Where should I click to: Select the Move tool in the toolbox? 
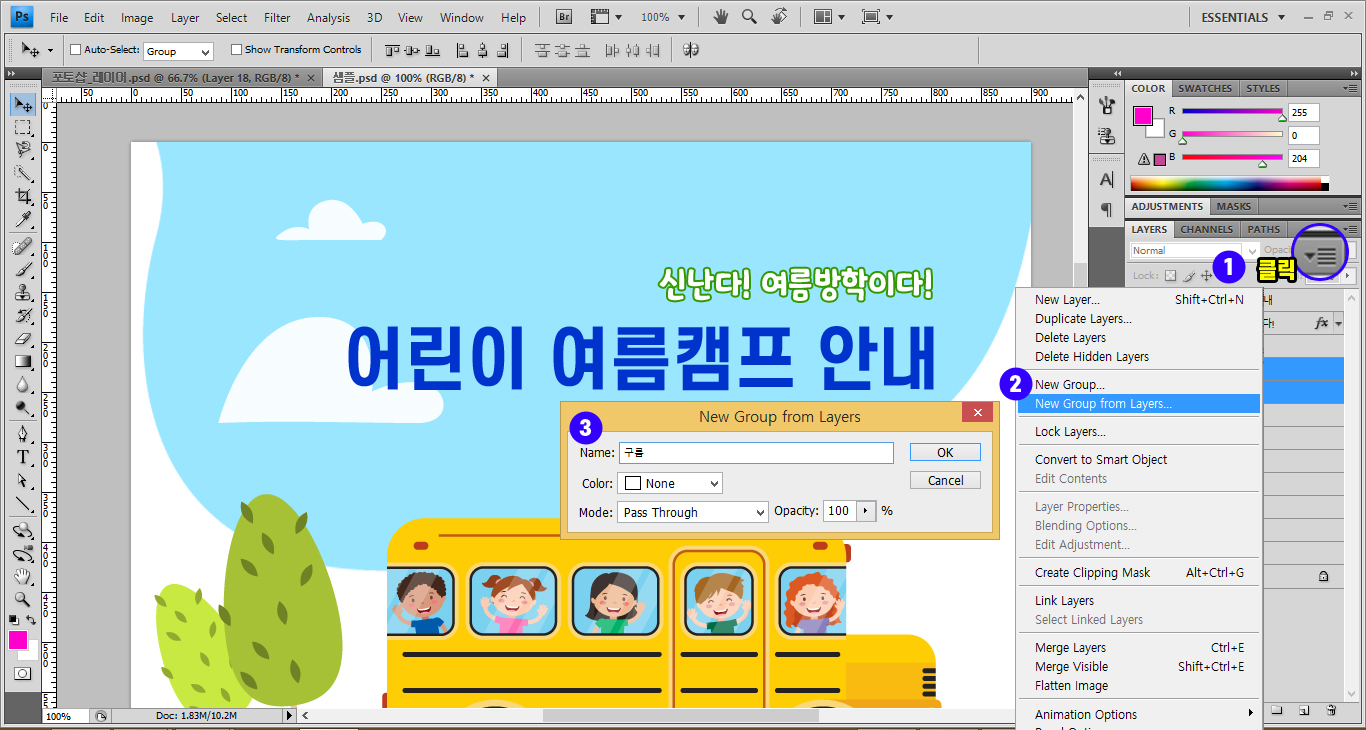tap(23, 105)
